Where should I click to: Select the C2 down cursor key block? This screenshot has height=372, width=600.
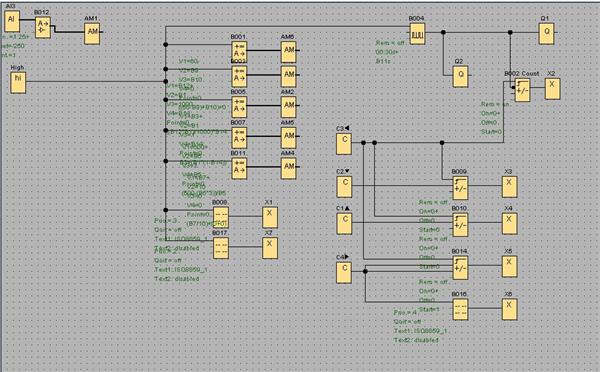[x=344, y=187]
